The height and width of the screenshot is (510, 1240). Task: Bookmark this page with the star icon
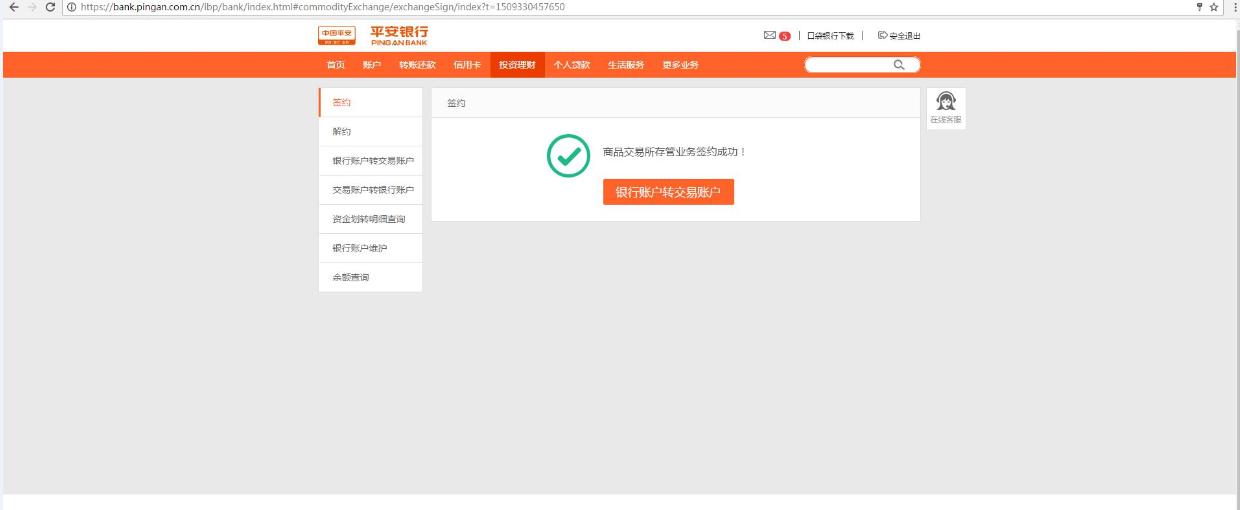click(x=1214, y=7)
